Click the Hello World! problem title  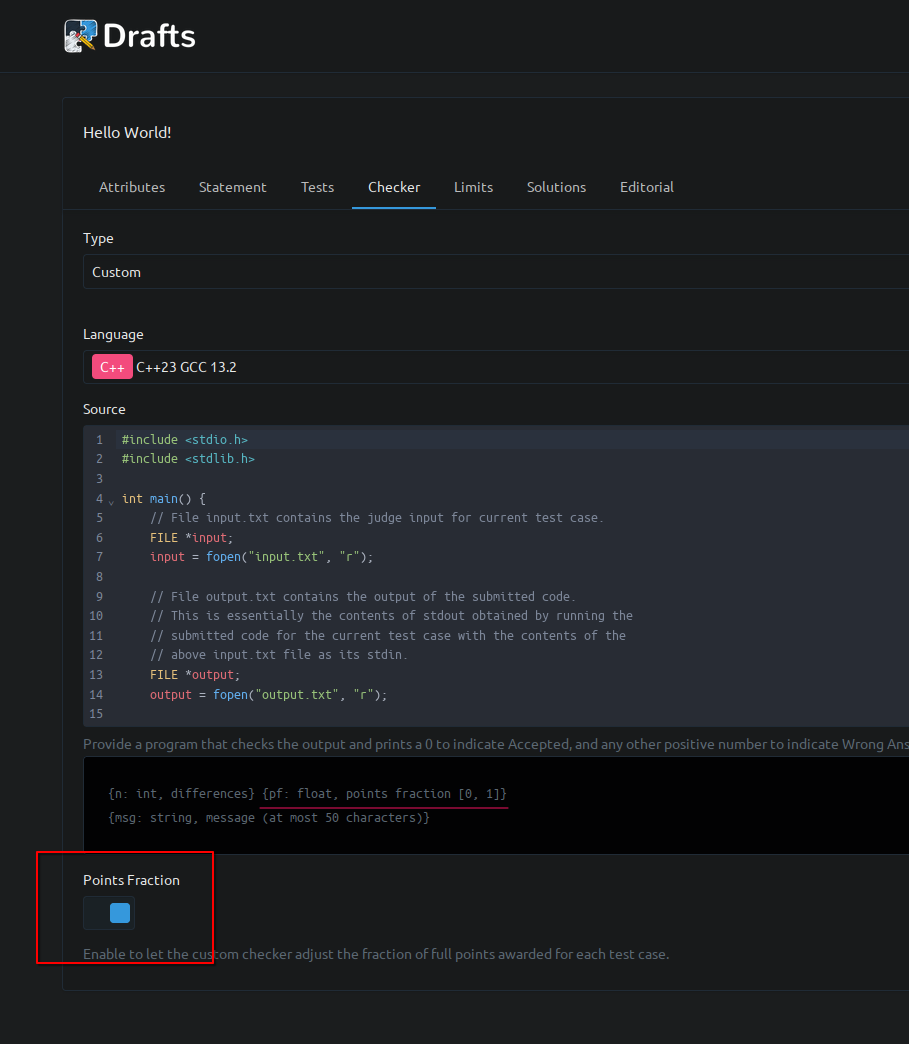click(x=127, y=132)
